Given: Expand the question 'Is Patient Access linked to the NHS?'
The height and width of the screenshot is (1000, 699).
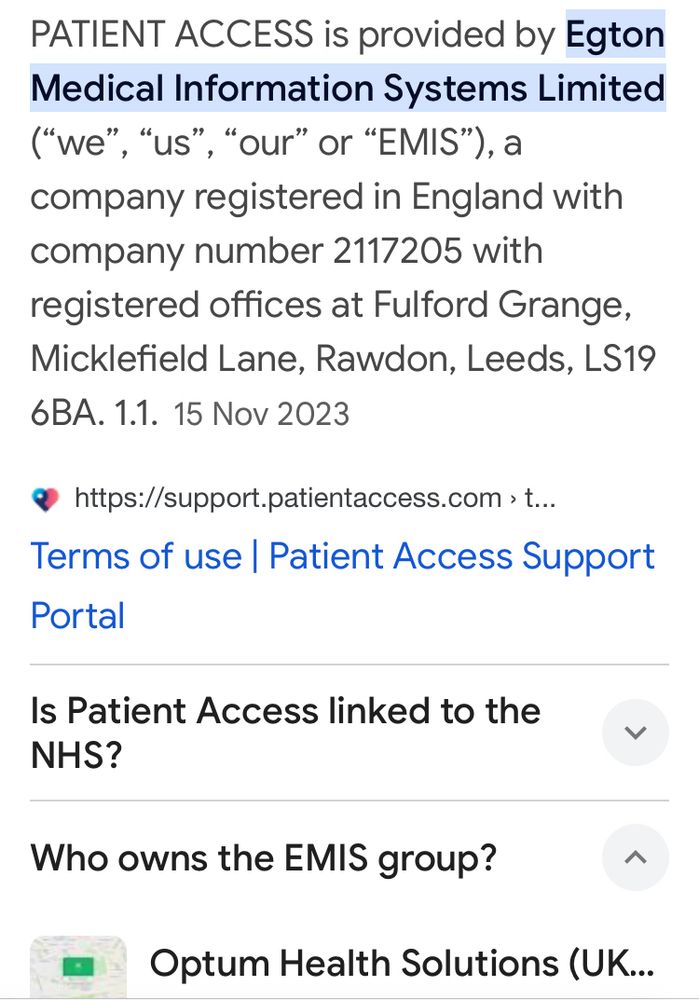Looking at the screenshot, I should point(286,731).
